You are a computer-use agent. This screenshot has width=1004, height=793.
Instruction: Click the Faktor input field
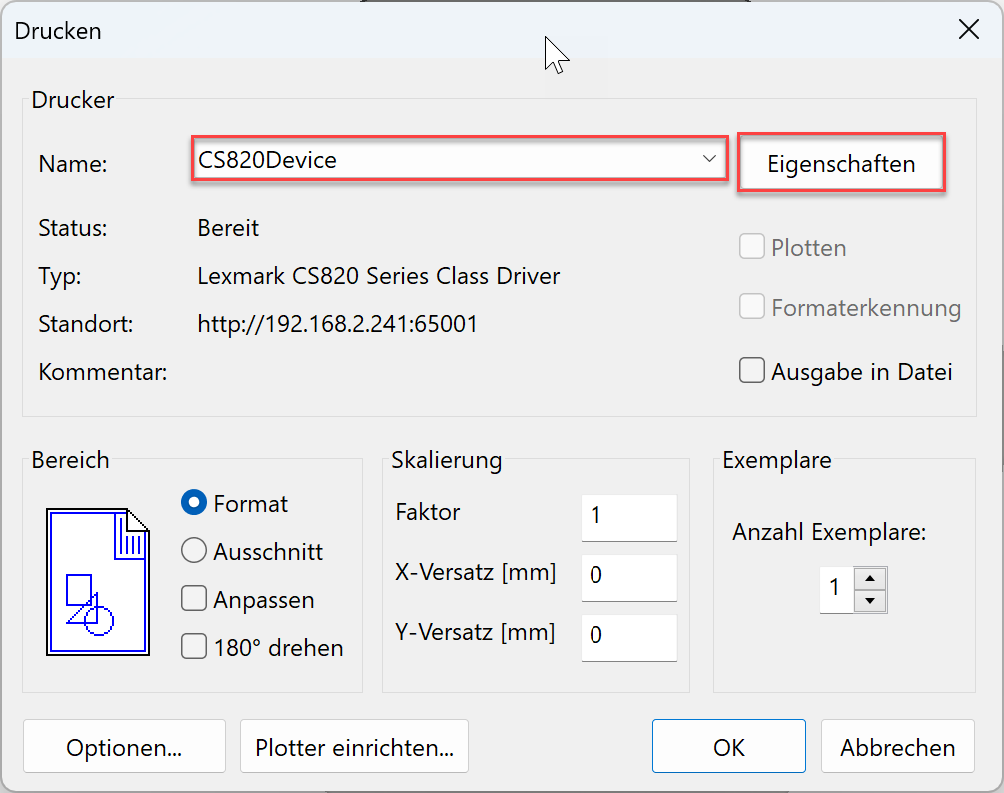click(628, 516)
